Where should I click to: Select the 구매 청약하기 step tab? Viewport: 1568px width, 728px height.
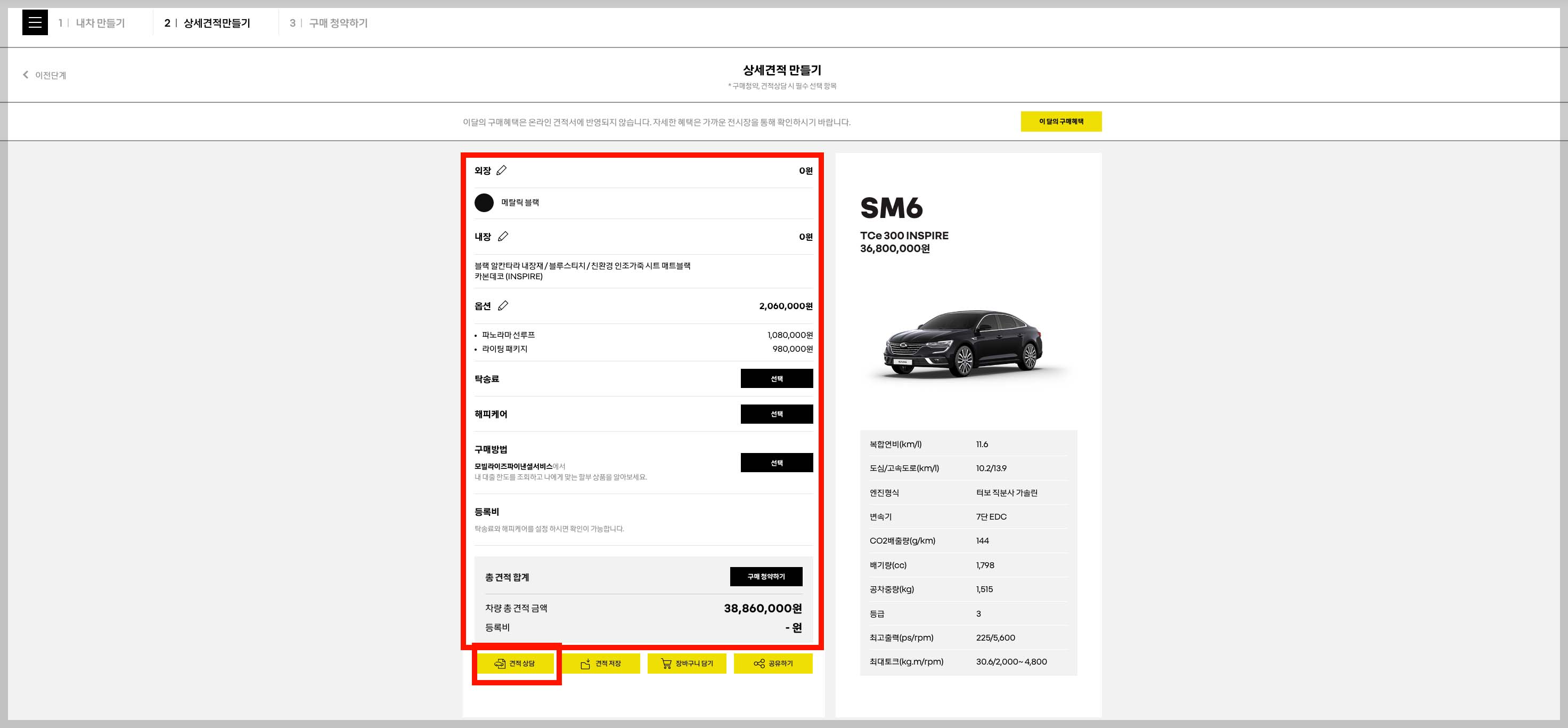[338, 23]
